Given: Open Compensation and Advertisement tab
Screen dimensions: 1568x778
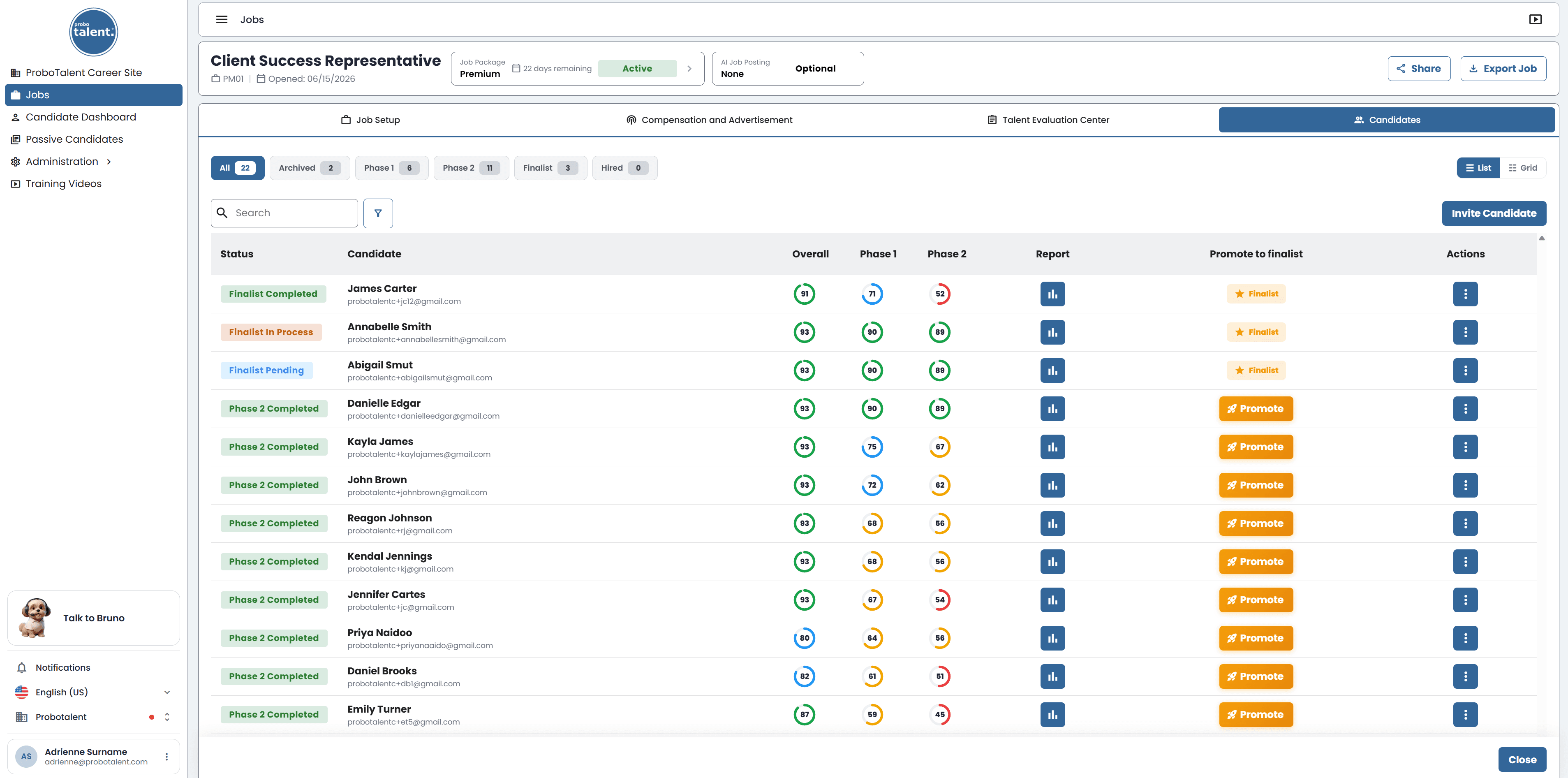Looking at the screenshot, I should click(x=709, y=120).
